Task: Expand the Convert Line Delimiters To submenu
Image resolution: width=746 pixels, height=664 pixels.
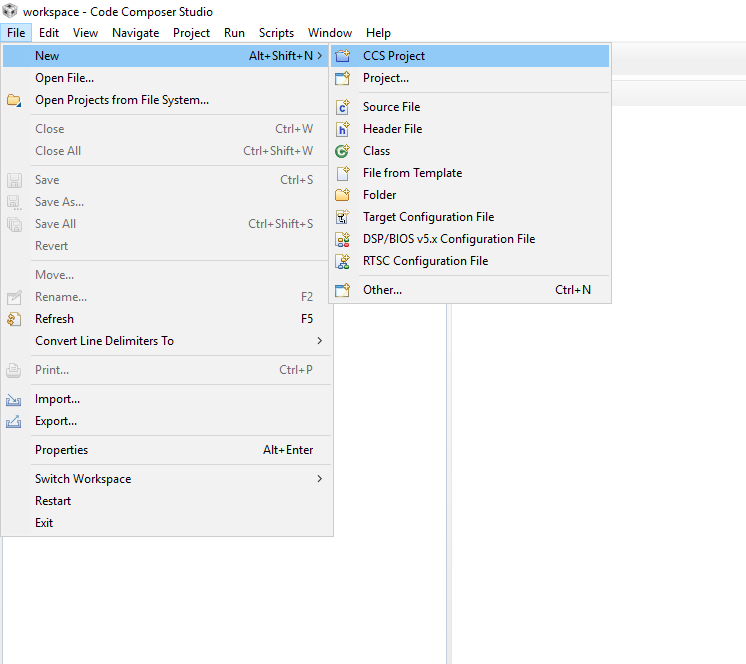Action: tap(319, 341)
